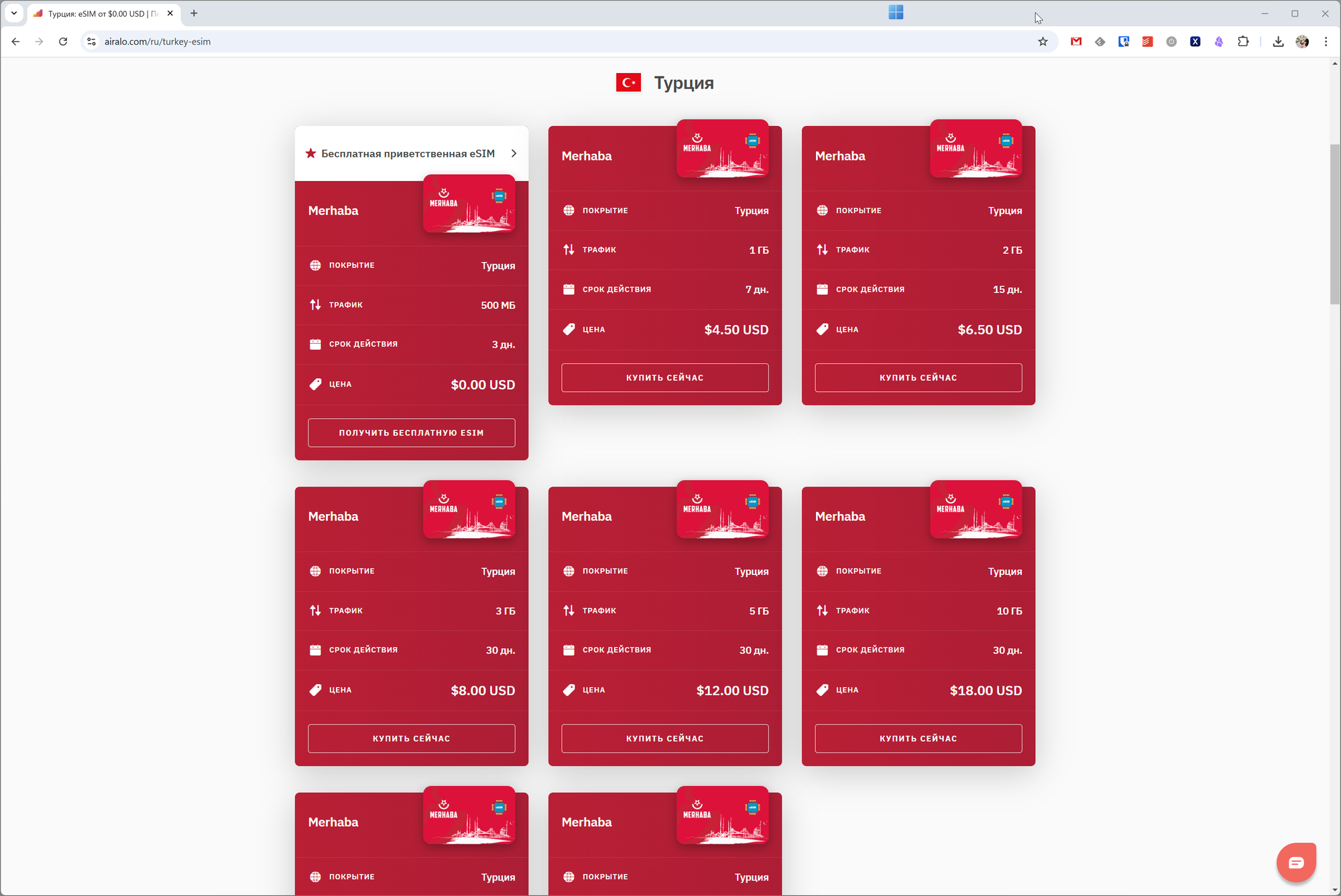Click Получить бесплатную eSIM button
1341x896 pixels.
411,432
